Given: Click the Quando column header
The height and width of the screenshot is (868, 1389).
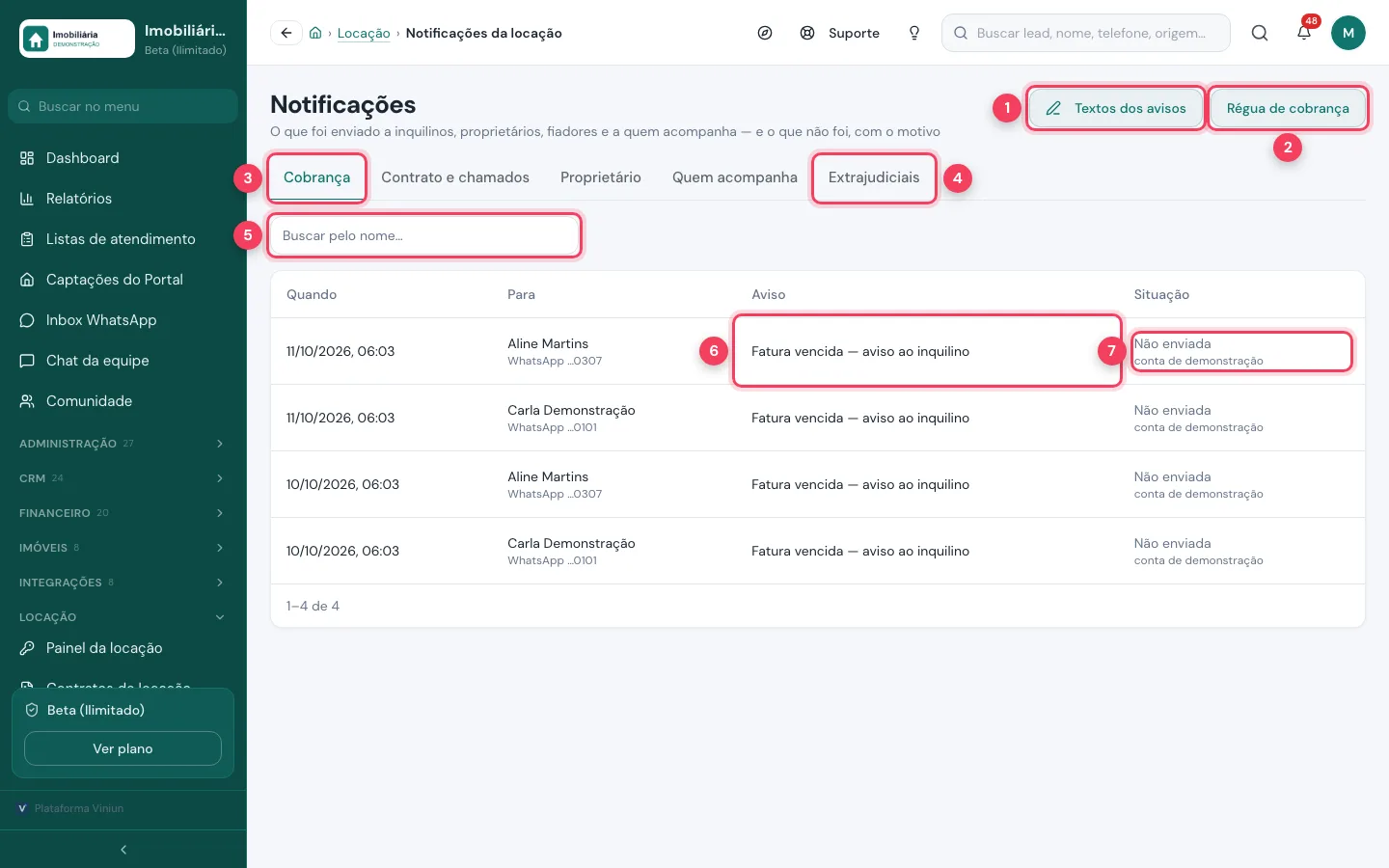Looking at the screenshot, I should [312, 294].
